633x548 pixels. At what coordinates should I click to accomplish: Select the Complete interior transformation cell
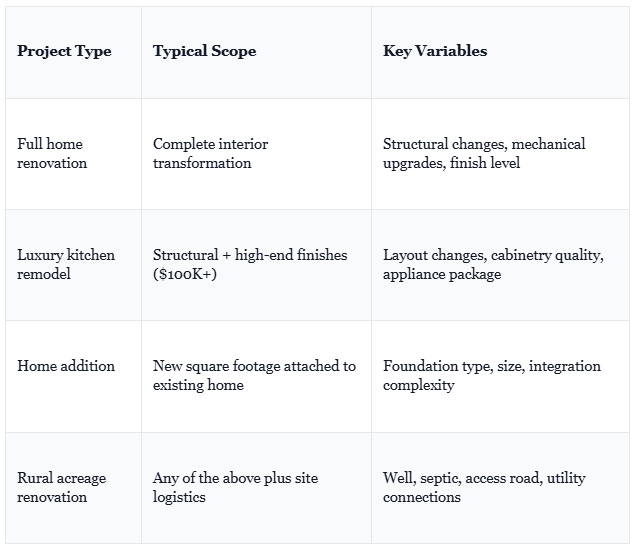click(x=256, y=154)
